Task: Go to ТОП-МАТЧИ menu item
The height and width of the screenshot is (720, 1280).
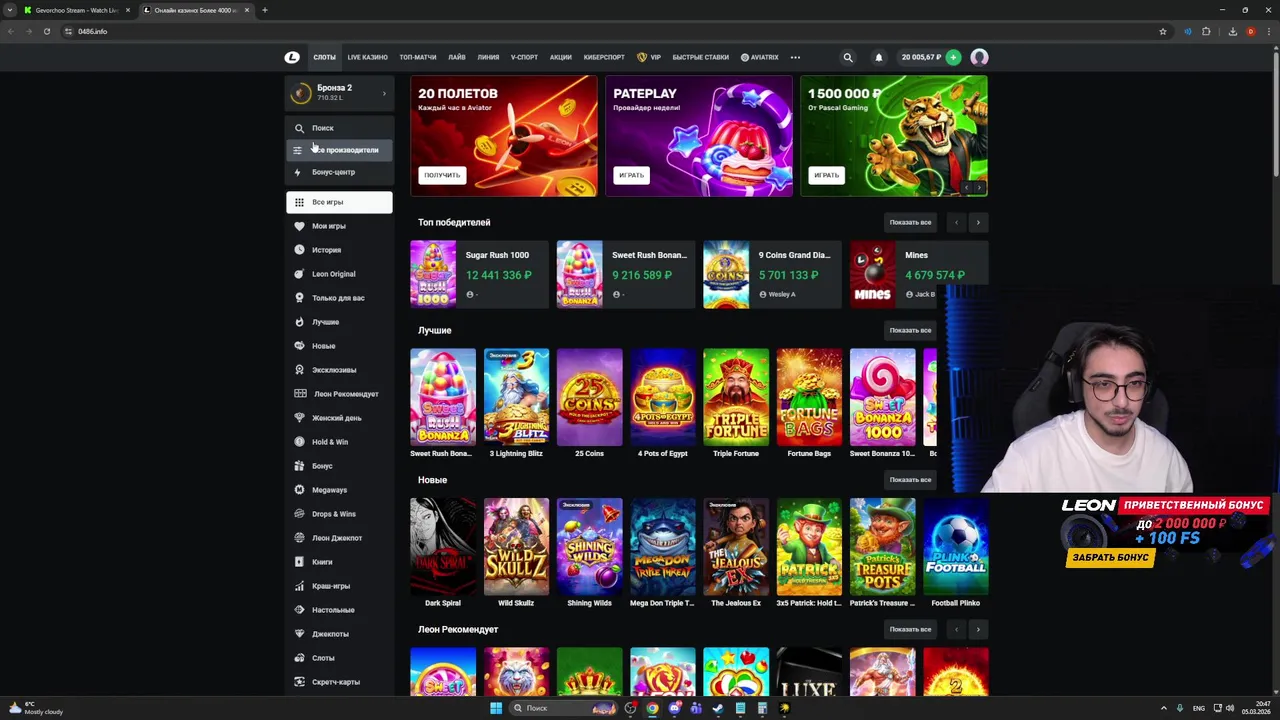Action: pos(418,57)
